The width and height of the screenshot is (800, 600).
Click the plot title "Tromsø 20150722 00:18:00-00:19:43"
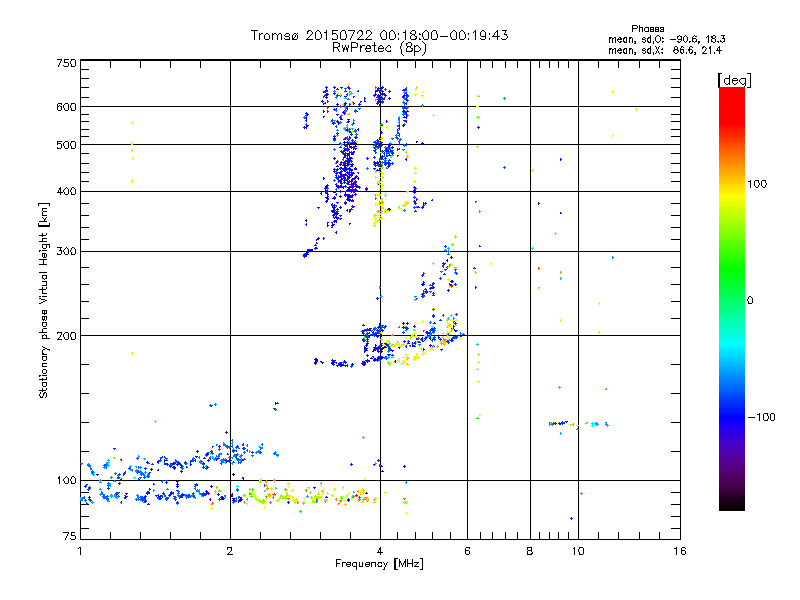[379, 35]
